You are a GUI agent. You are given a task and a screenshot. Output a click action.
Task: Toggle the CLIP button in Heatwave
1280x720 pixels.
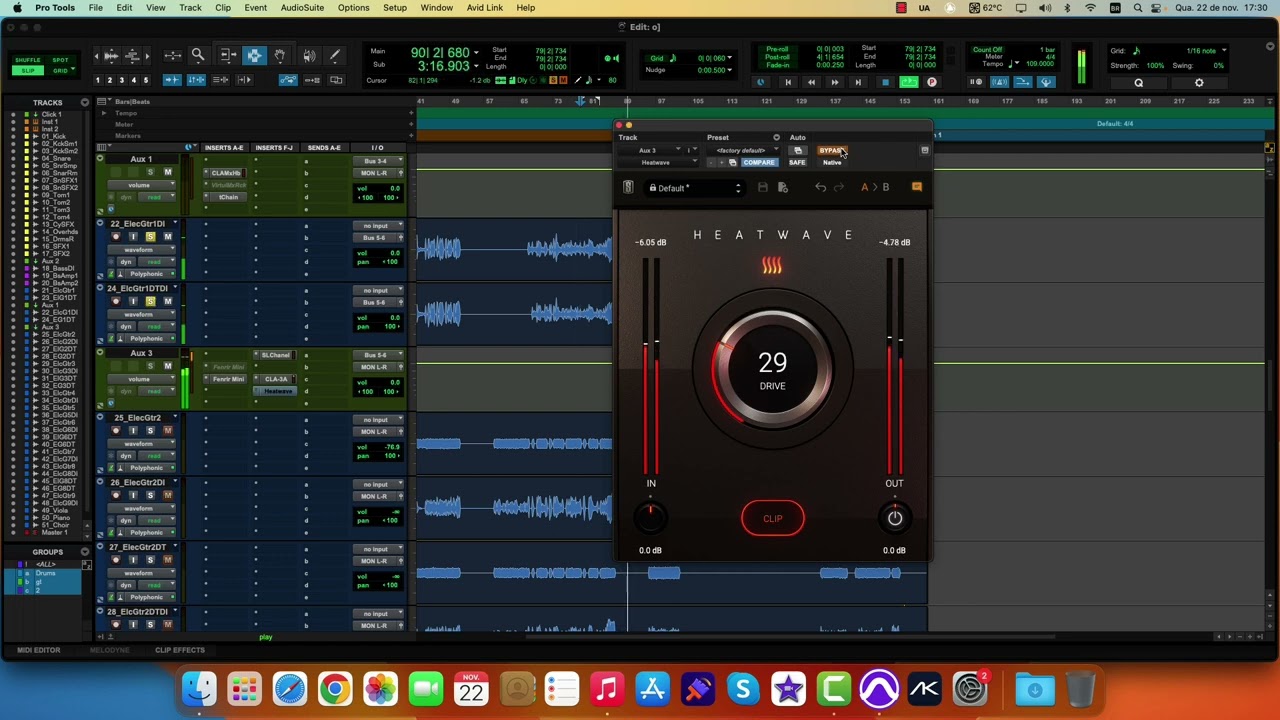coord(772,518)
